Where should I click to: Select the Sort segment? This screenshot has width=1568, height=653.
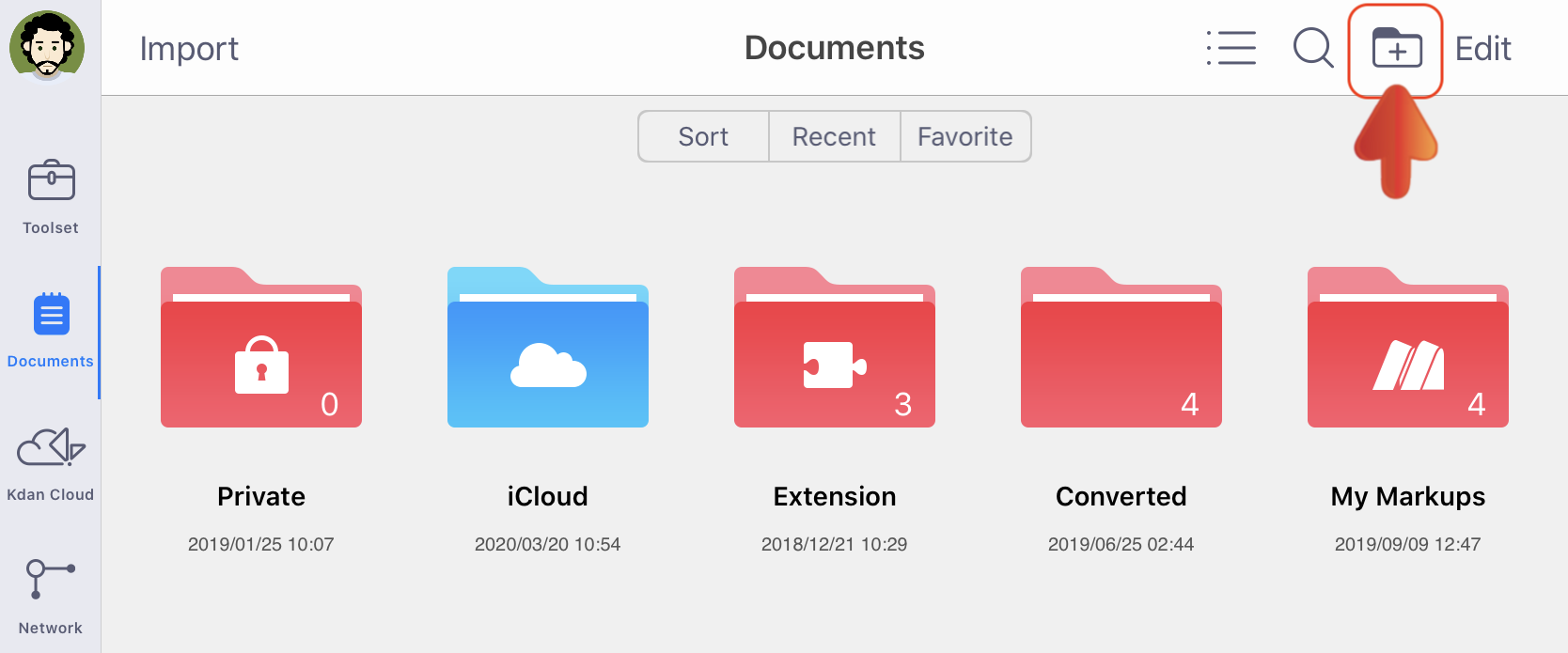point(703,137)
